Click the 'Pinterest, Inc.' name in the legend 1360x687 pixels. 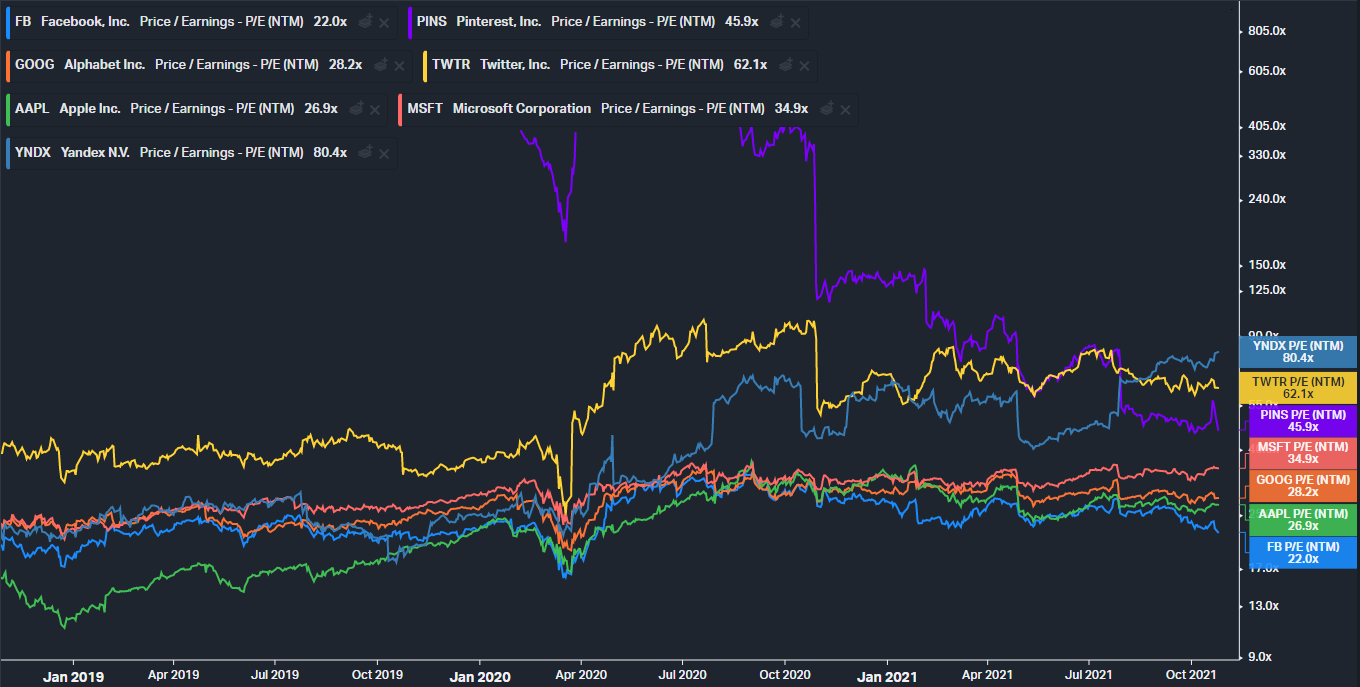pyautogui.click(x=499, y=21)
